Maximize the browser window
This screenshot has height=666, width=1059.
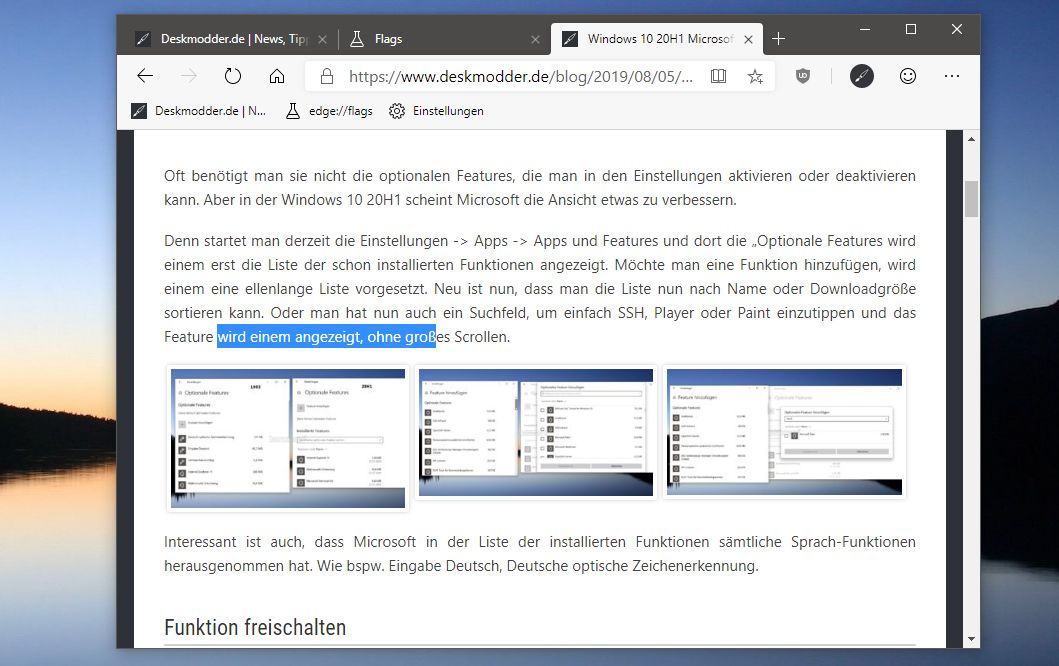tap(910, 29)
